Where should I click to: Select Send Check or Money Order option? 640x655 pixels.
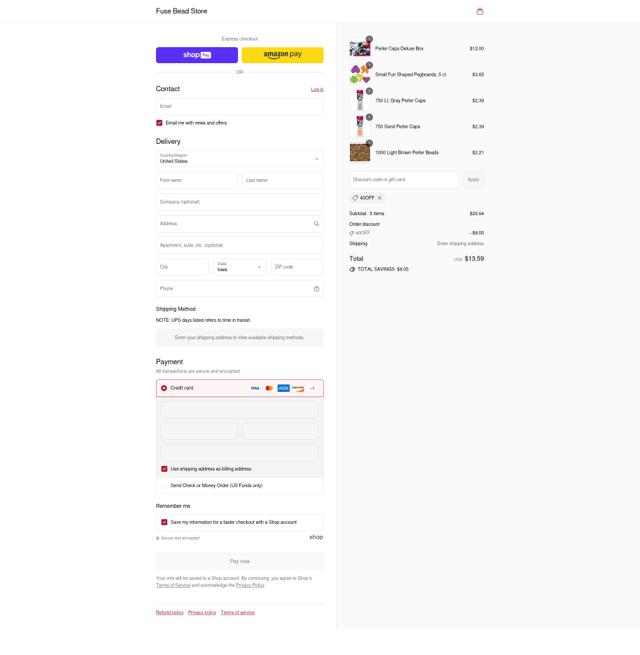[164, 485]
